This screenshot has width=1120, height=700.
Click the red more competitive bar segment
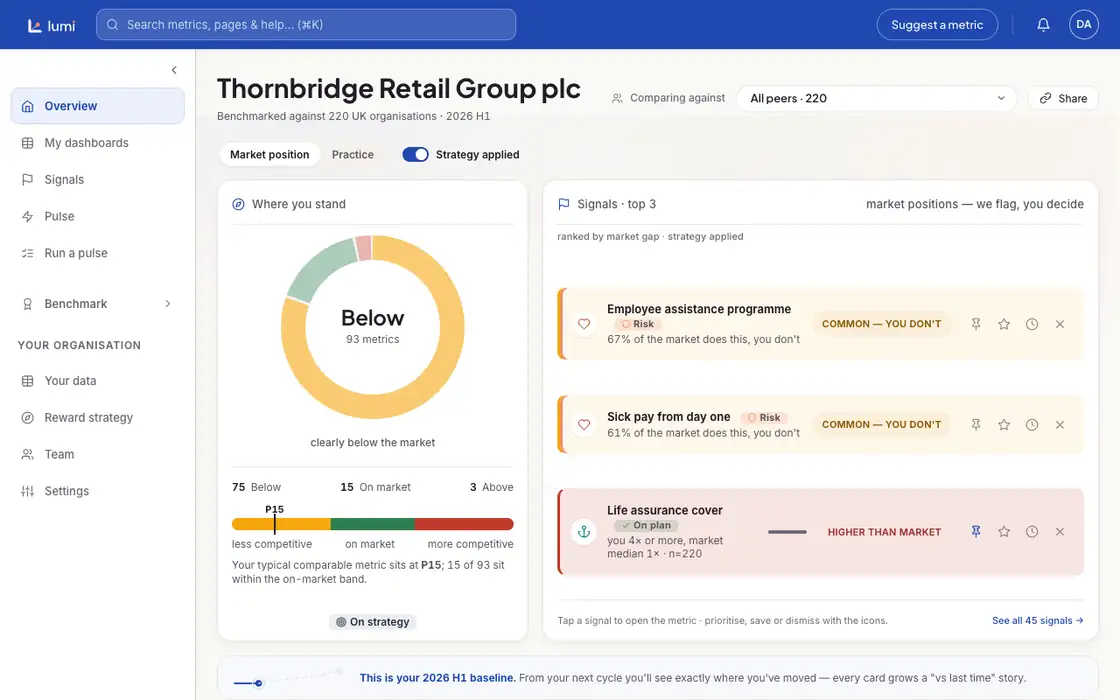[464, 524]
